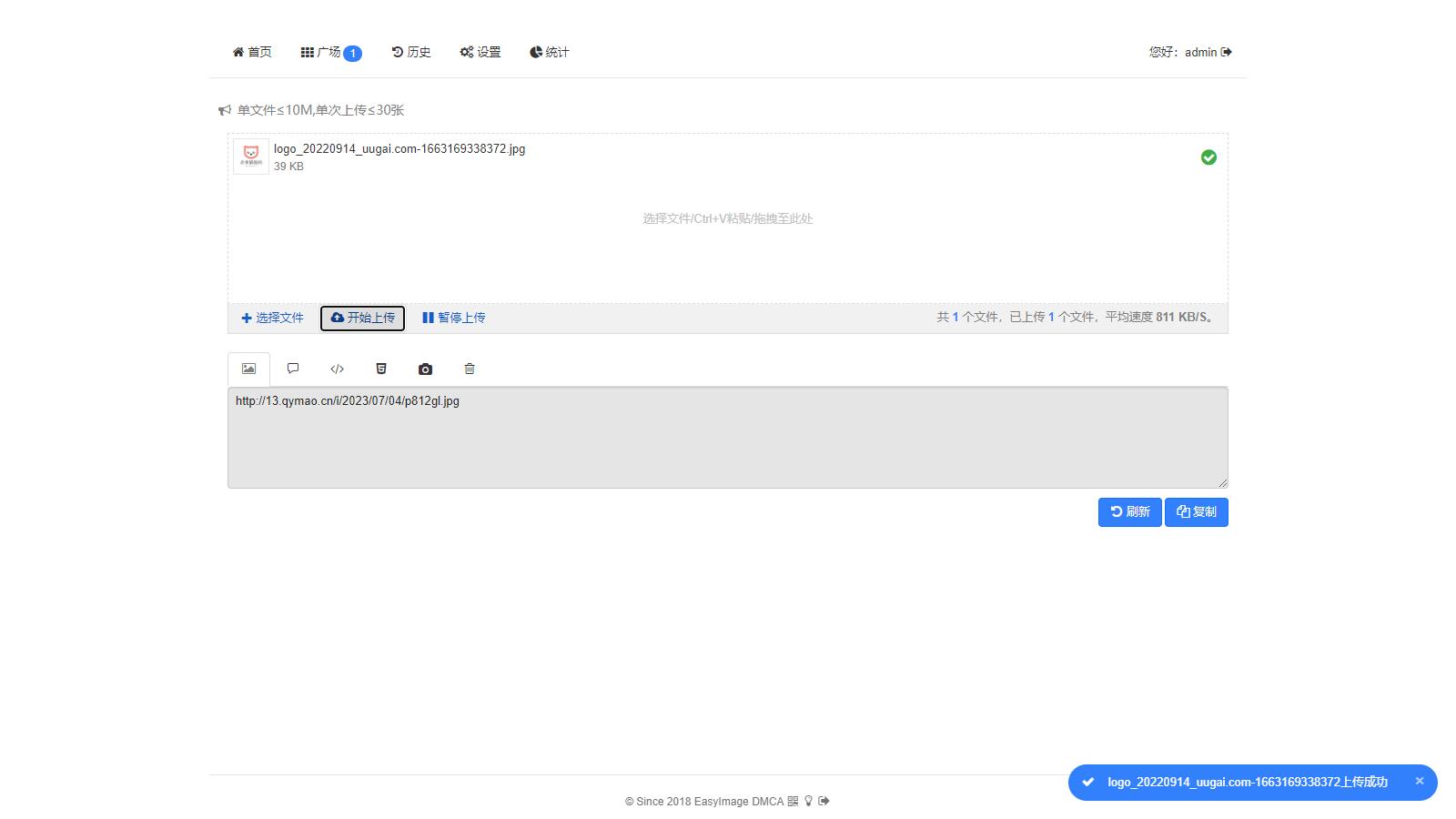Viewport: 1456px width, 819px height.
Task: Switch to the image link tab
Action: [248, 369]
